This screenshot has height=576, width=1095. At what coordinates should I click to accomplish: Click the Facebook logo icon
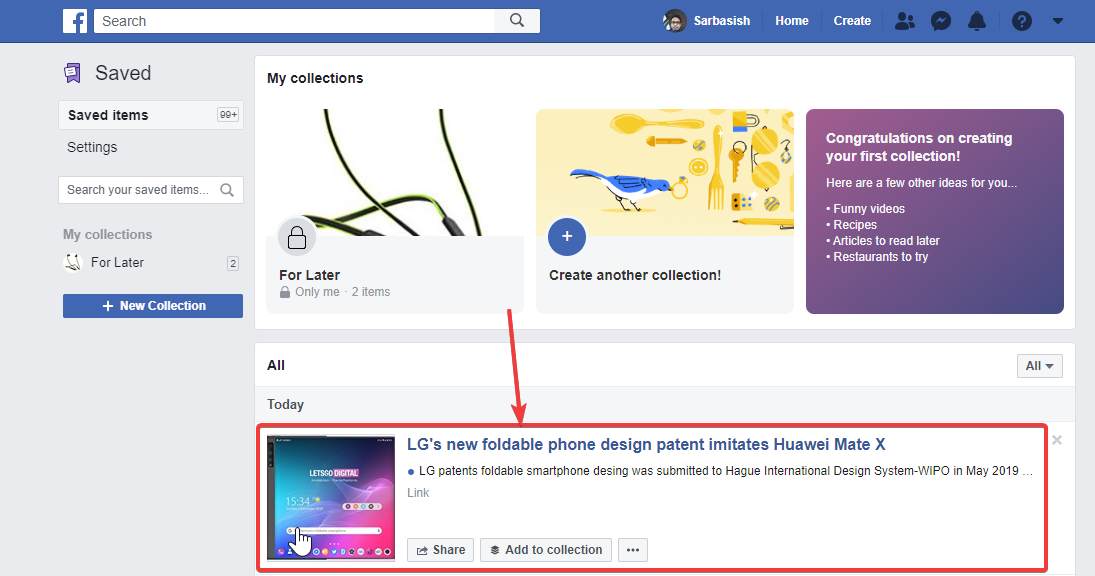coord(75,21)
